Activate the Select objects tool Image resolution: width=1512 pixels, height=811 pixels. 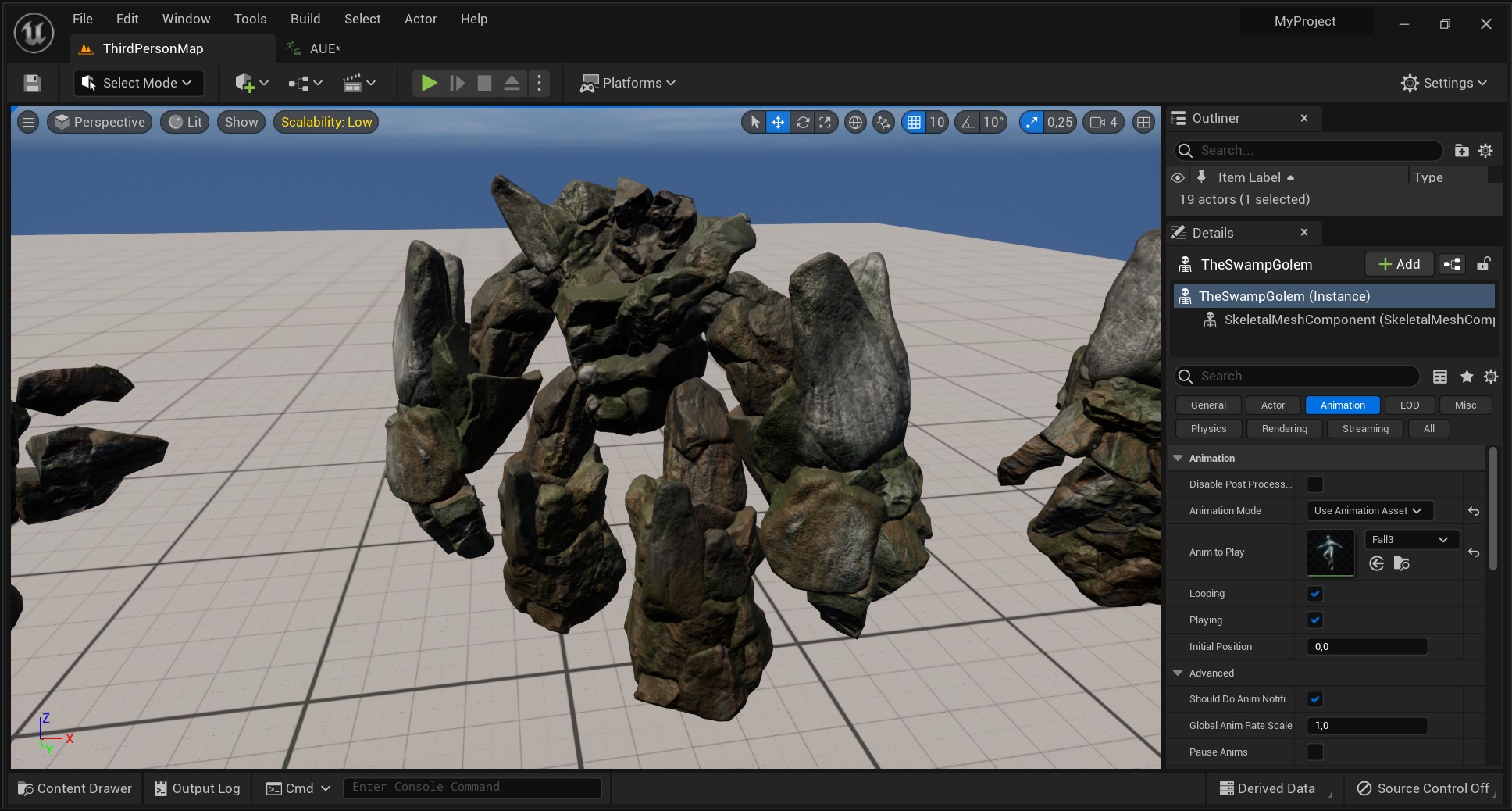tap(754, 122)
